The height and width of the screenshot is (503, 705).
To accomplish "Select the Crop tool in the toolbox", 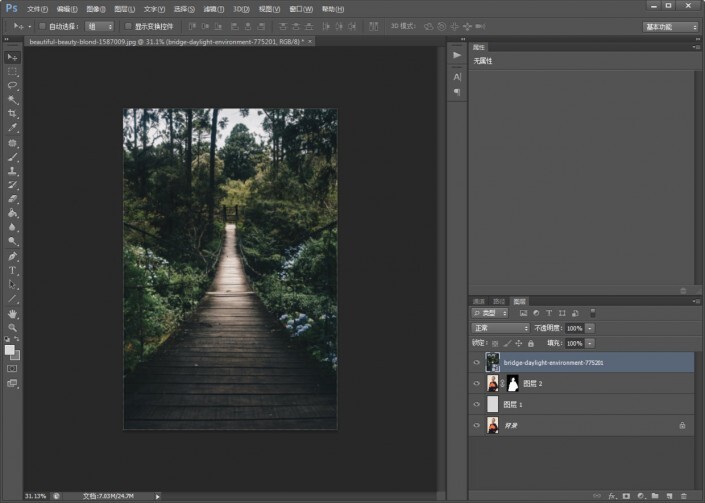I will [x=13, y=114].
